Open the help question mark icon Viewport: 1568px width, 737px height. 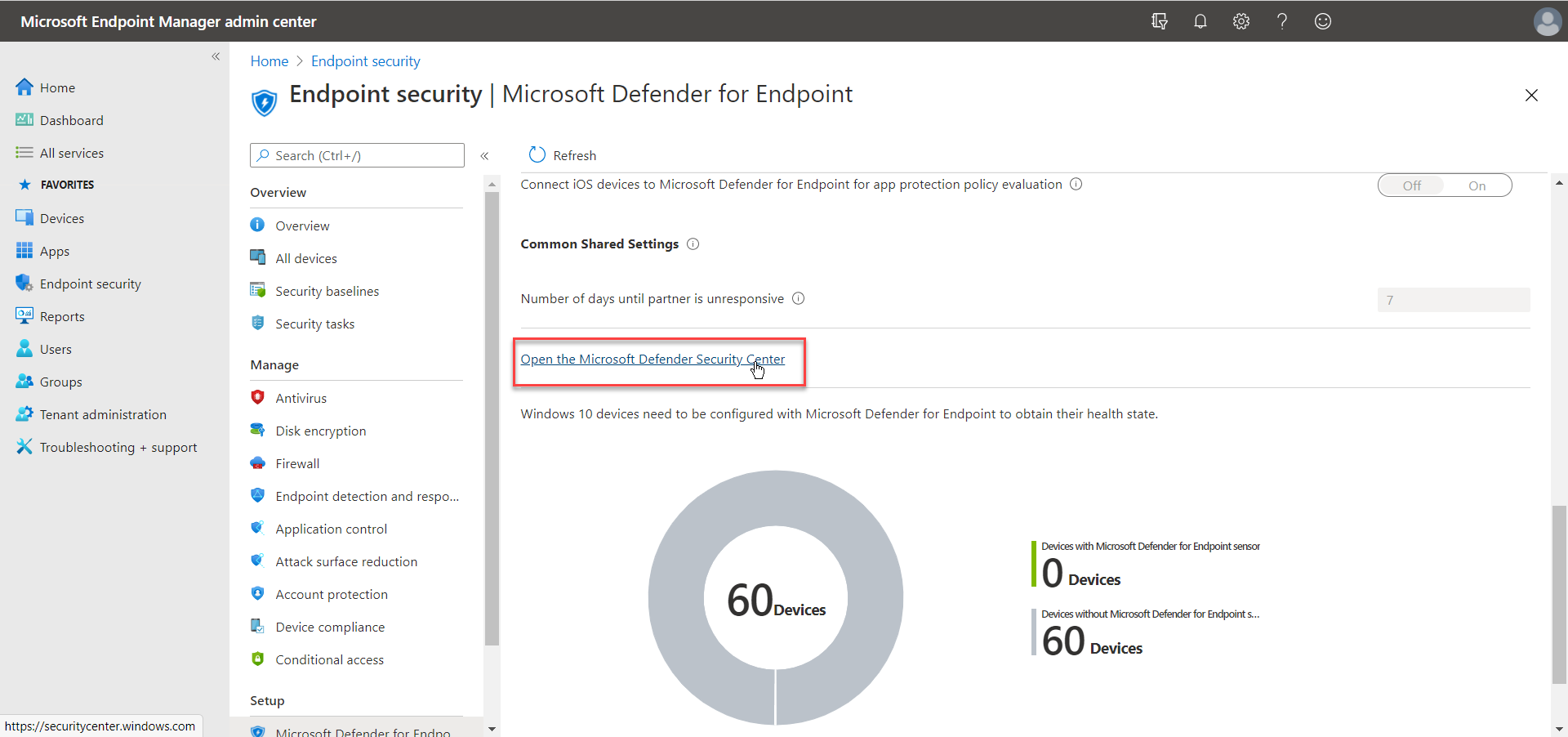[1282, 21]
